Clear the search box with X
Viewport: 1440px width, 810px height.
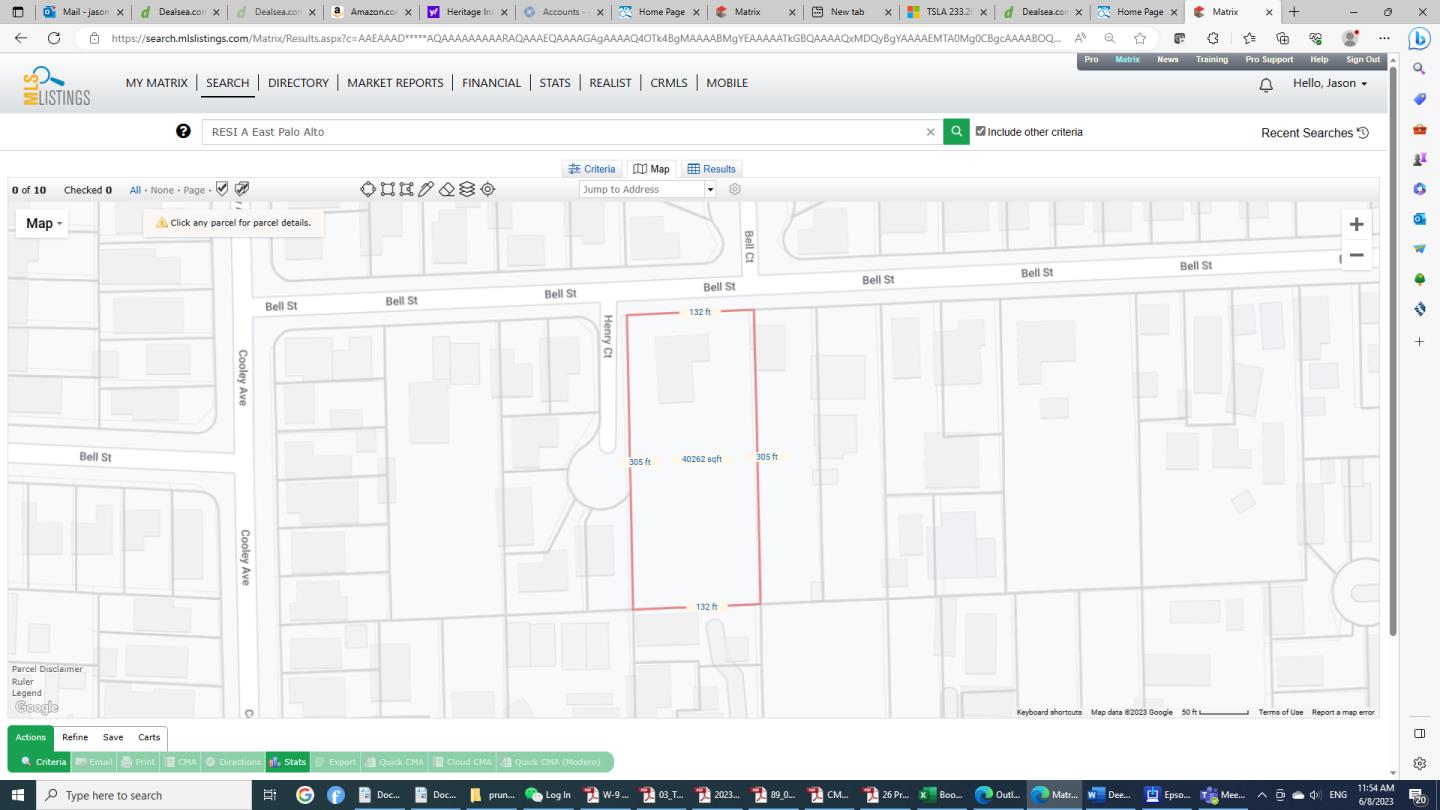tap(930, 132)
